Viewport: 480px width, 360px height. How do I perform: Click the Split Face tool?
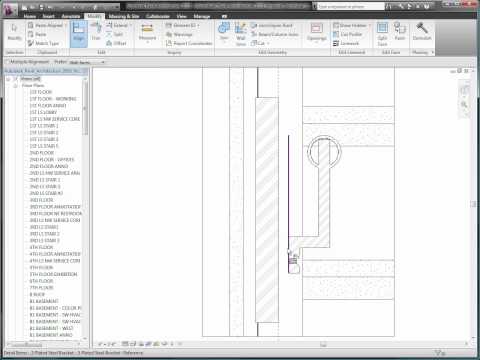[382, 34]
